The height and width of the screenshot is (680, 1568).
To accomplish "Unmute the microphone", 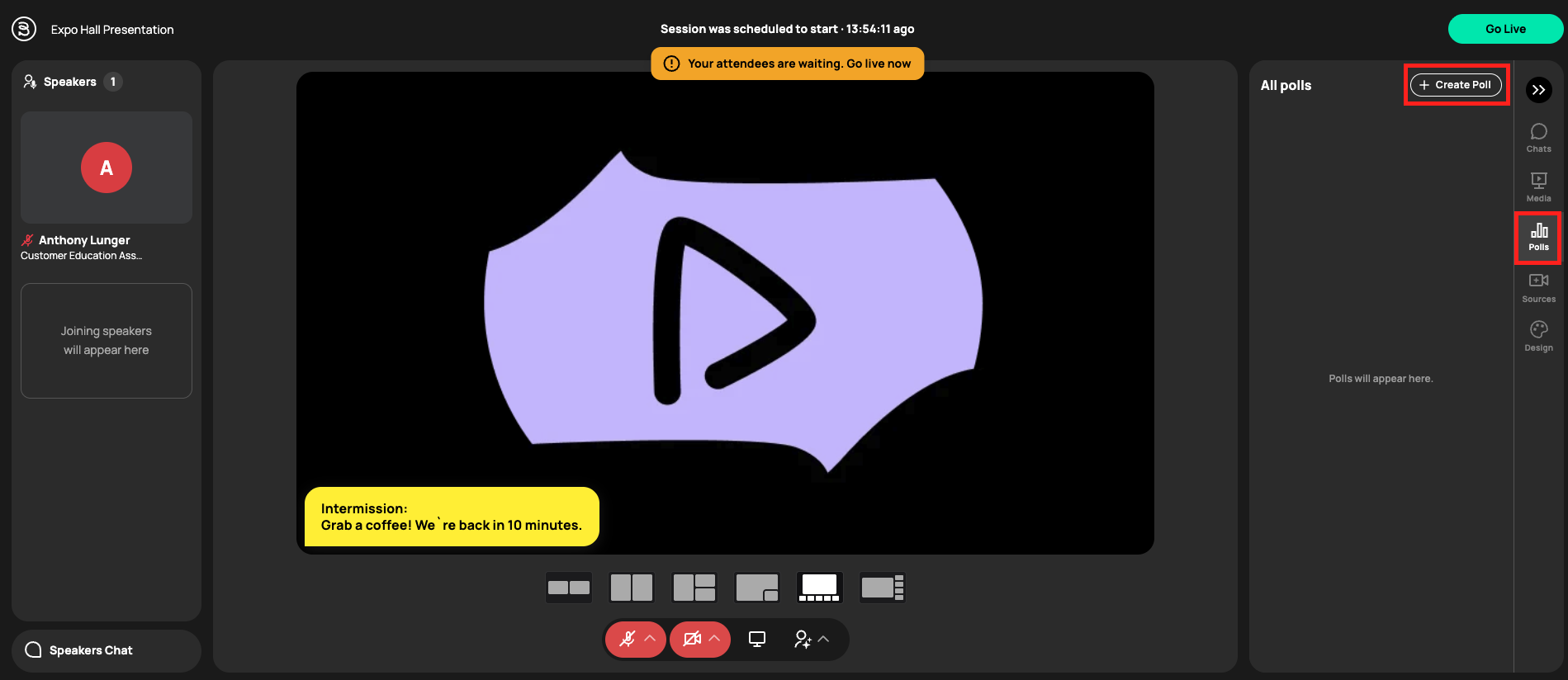I will tap(627, 640).
